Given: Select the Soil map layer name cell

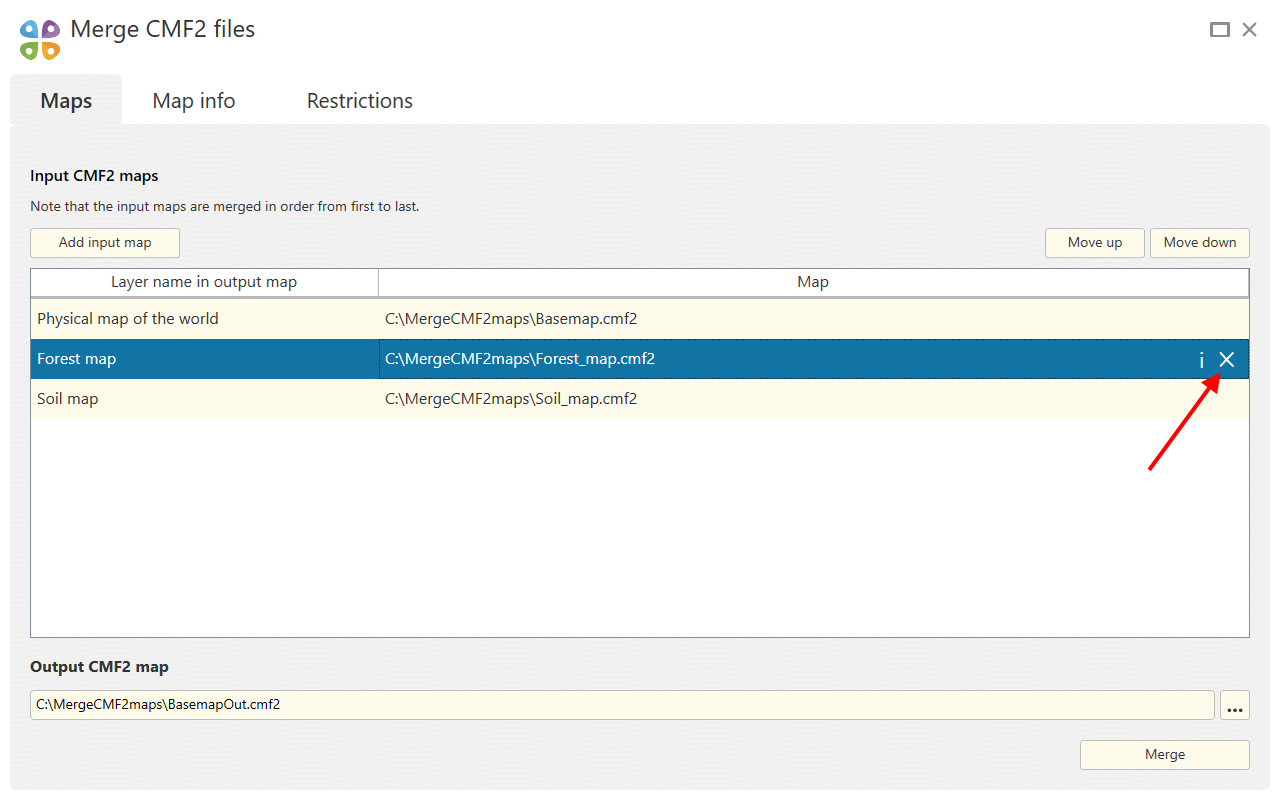Looking at the screenshot, I should pyautogui.click(x=205, y=399).
